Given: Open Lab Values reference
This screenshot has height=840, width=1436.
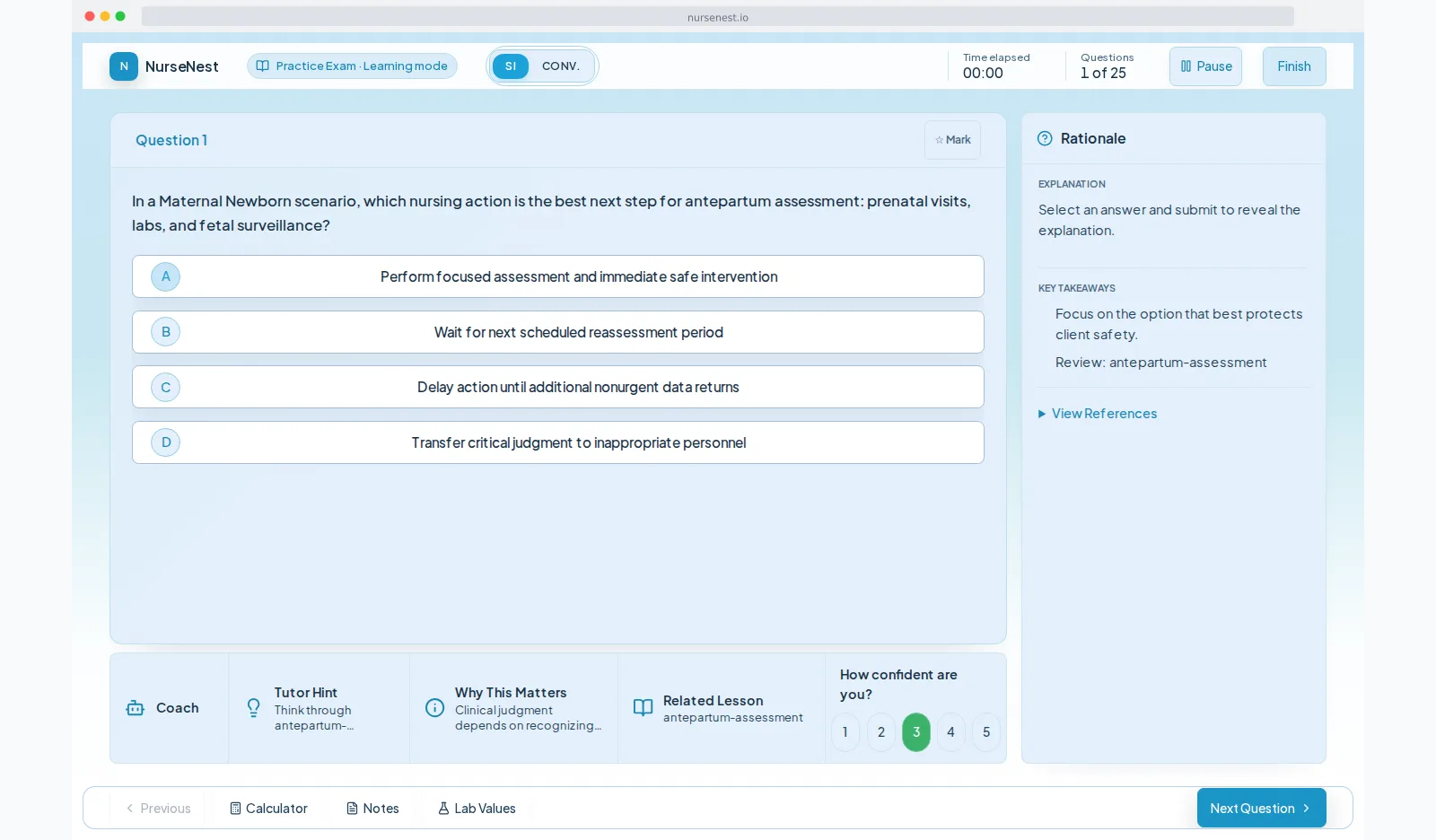Looking at the screenshot, I should click(x=477, y=809).
